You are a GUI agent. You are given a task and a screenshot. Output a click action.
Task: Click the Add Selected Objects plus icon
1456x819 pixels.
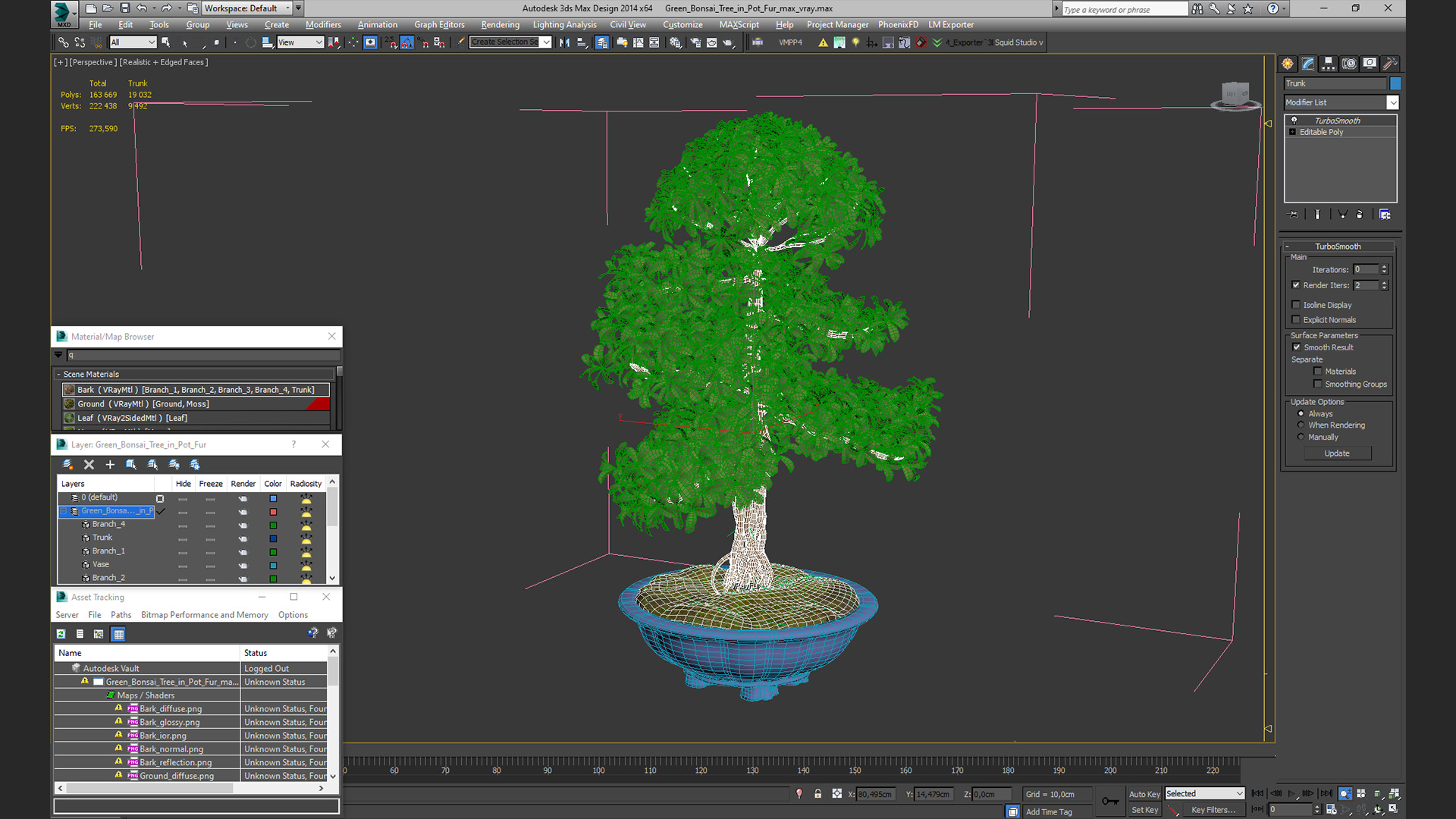(110, 464)
